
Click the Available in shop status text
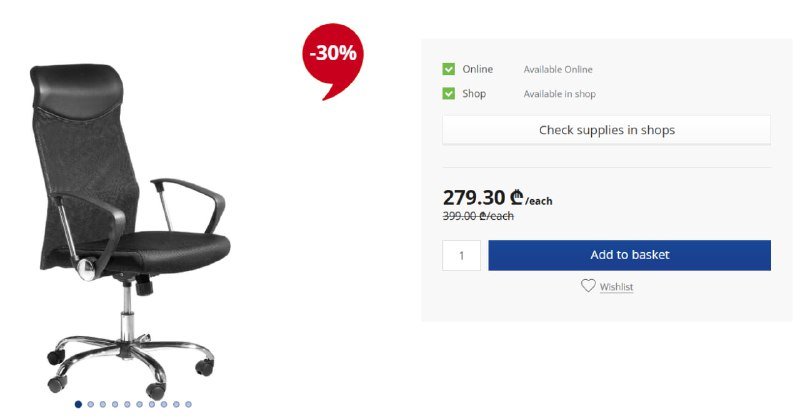point(559,94)
